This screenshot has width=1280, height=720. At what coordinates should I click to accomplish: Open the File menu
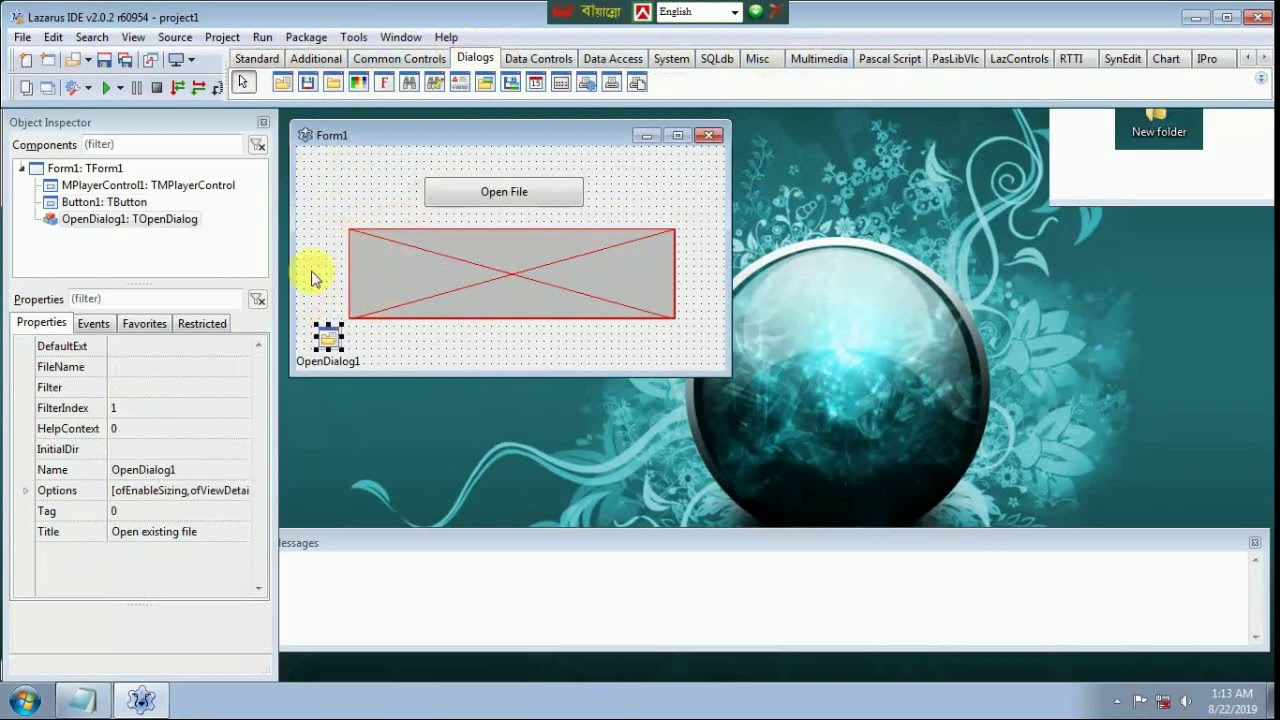pyautogui.click(x=22, y=37)
